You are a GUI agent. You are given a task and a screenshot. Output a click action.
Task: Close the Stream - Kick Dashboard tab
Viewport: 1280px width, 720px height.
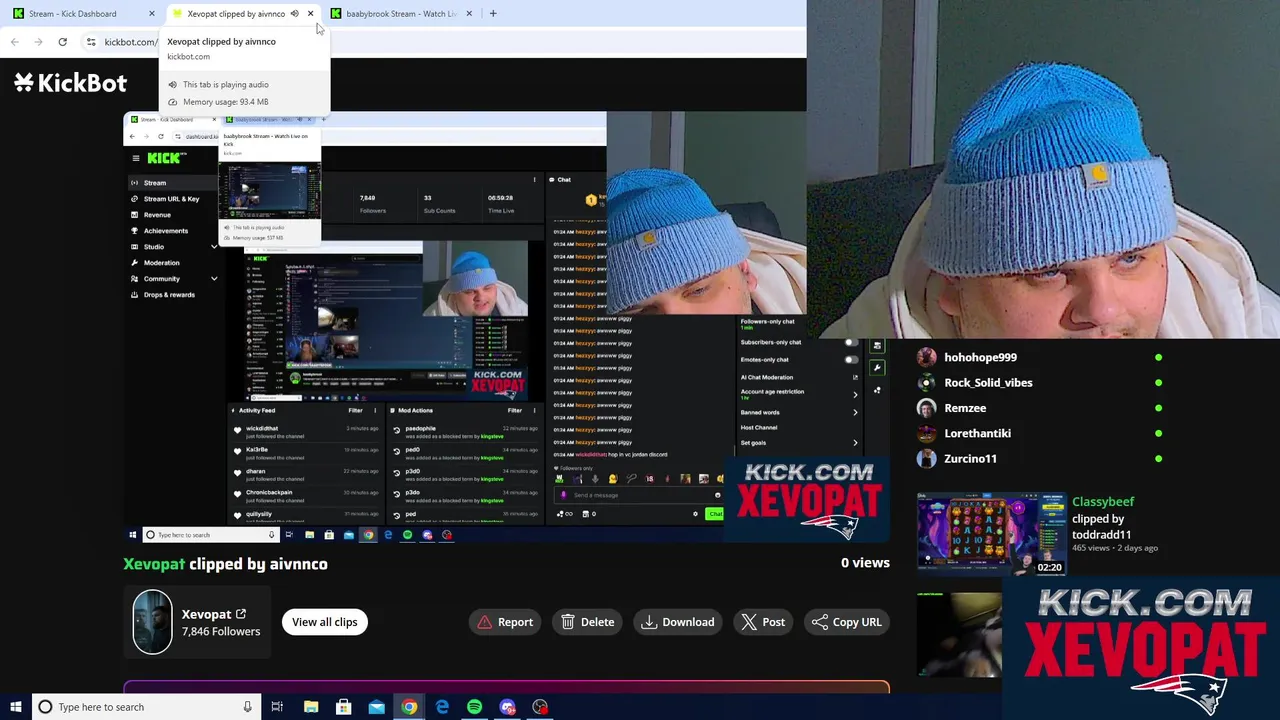tap(152, 14)
